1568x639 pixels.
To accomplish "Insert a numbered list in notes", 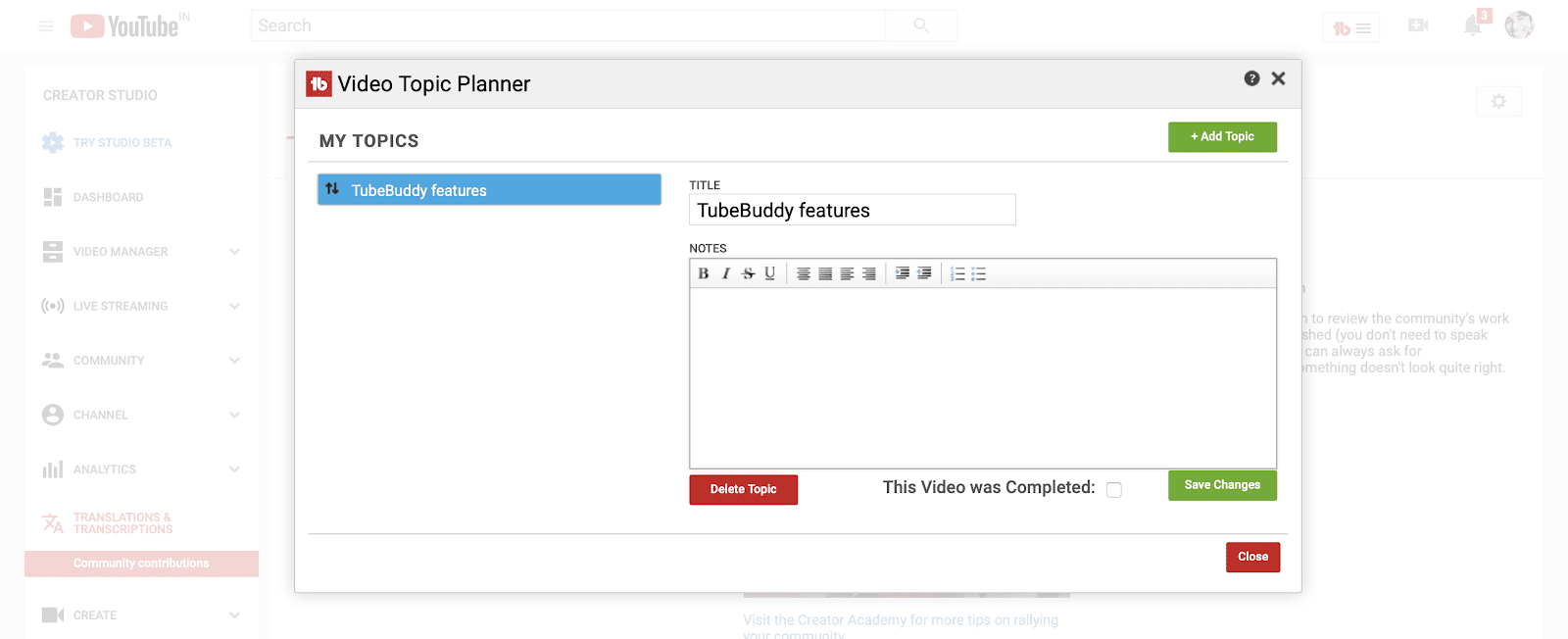I will tap(957, 273).
